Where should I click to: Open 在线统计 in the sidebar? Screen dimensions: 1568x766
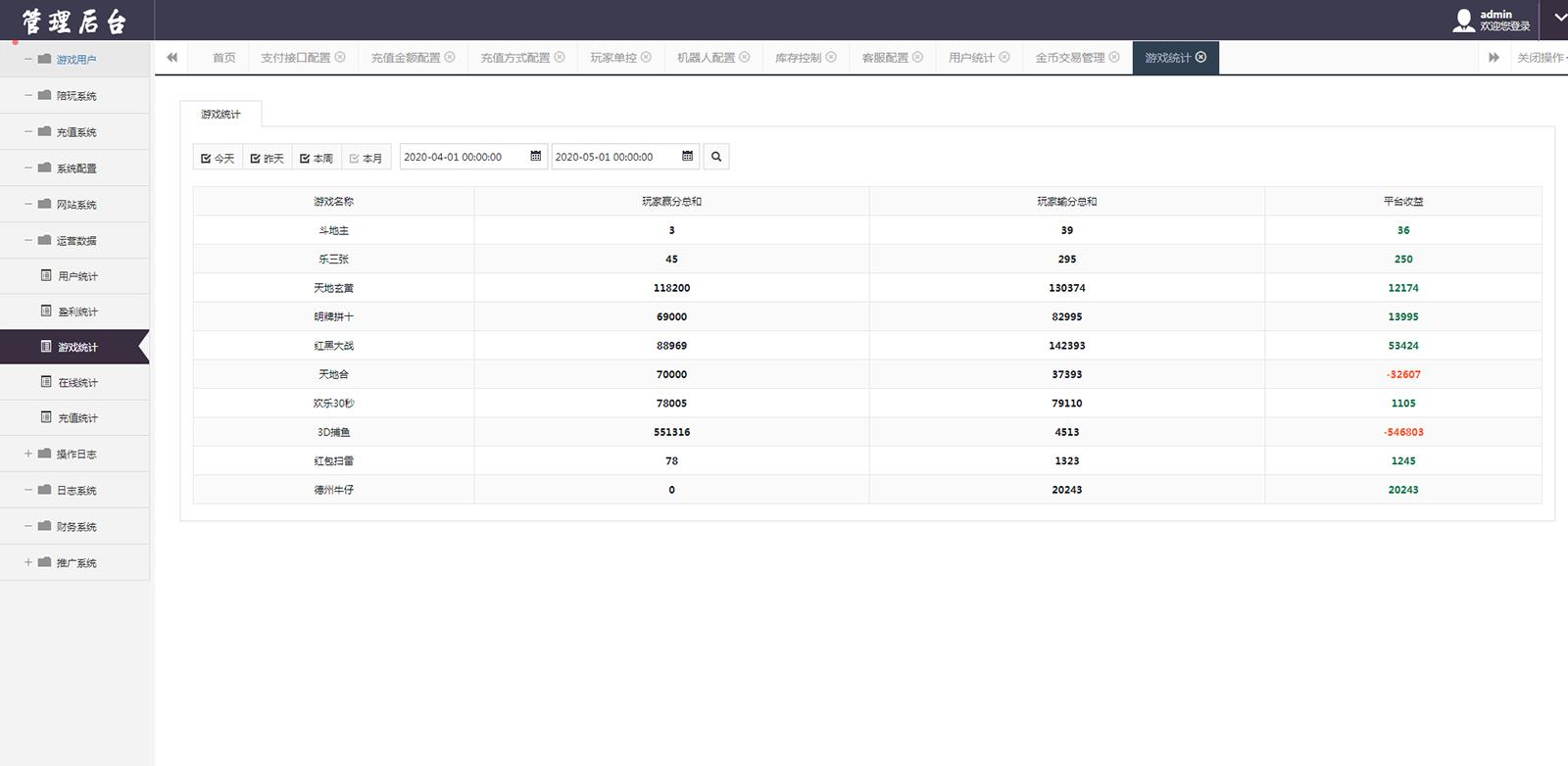[x=77, y=383]
